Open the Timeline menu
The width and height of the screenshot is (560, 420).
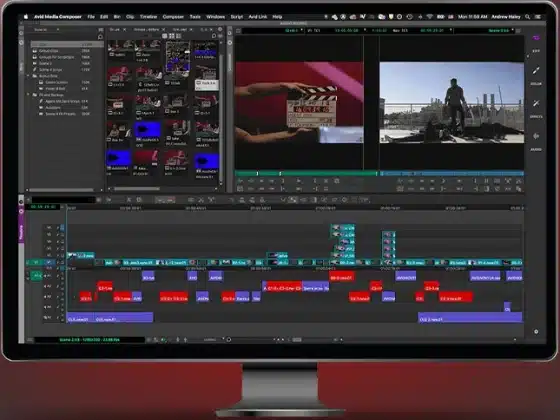[148, 17]
